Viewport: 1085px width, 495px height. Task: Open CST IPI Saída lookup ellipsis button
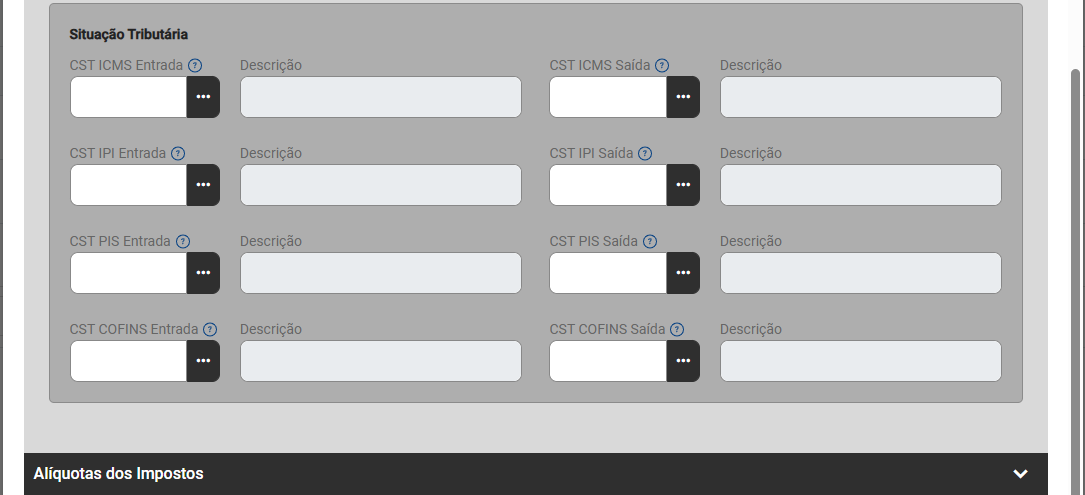(683, 185)
